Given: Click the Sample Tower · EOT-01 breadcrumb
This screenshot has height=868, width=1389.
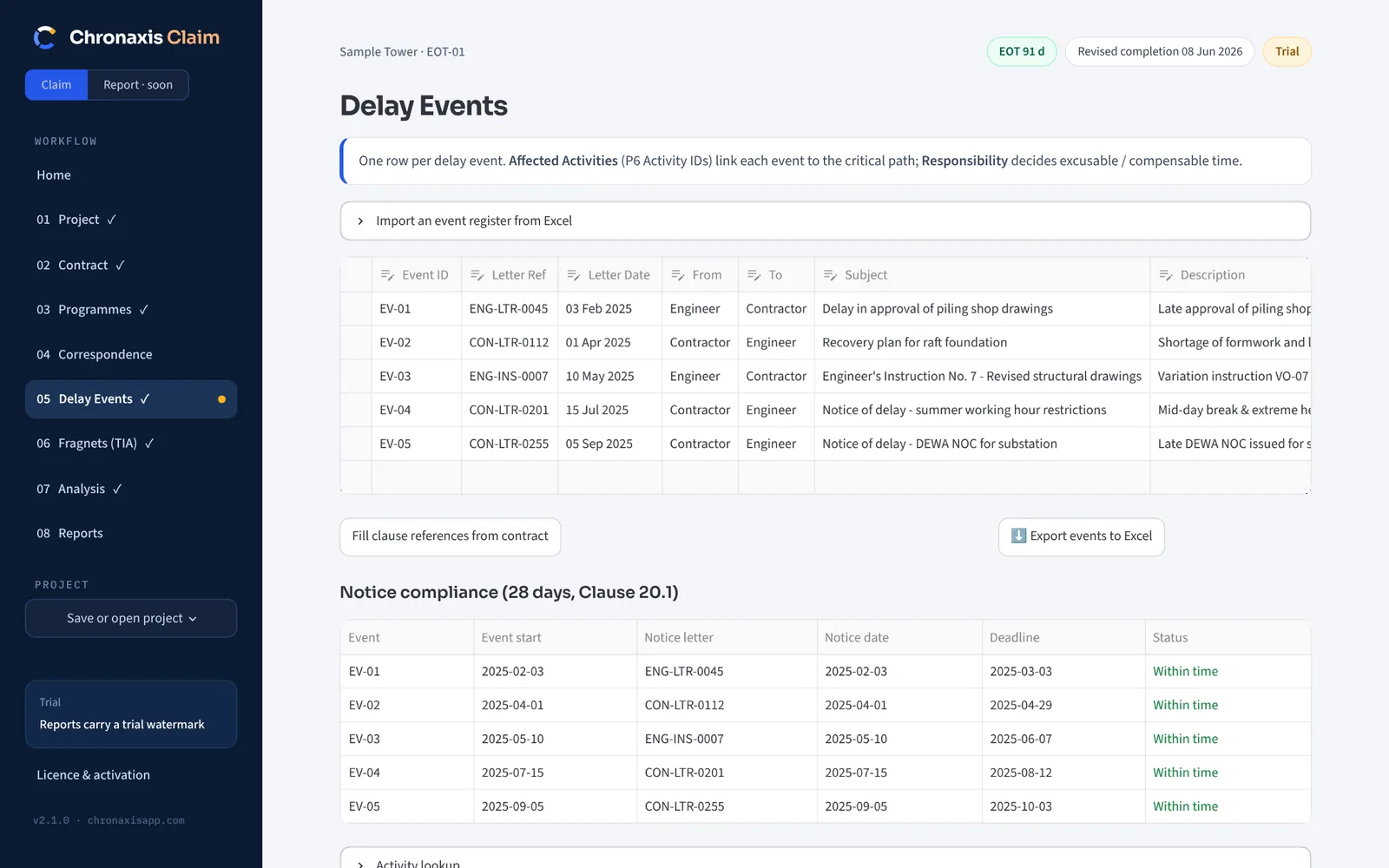Looking at the screenshot, I should pyautogui.click(x=402, y=52).
